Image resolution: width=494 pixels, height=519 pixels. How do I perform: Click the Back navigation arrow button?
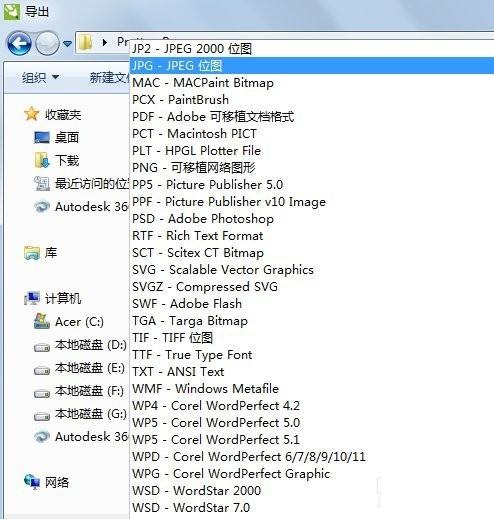19,43
